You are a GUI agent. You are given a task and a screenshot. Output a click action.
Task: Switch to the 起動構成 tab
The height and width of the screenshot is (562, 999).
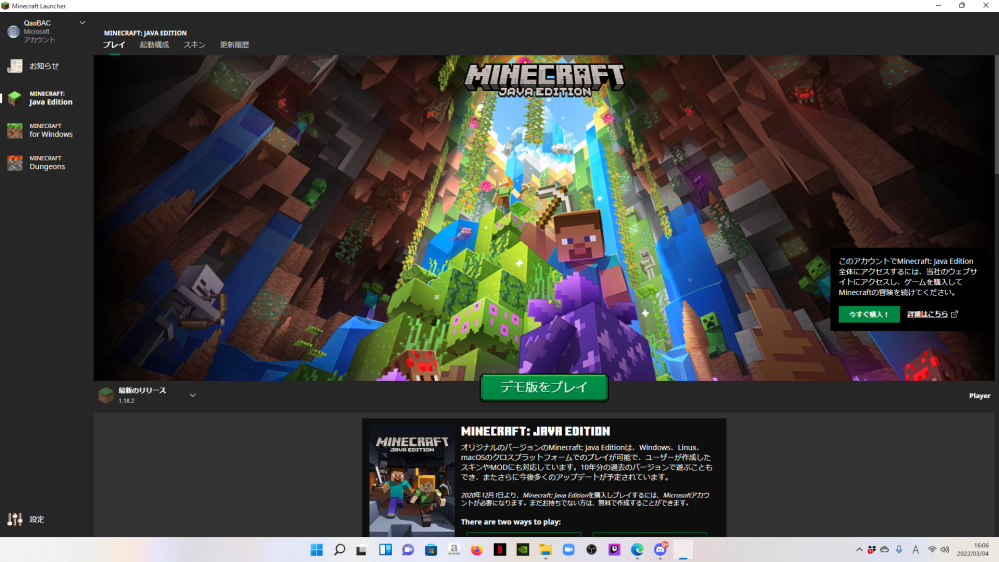[154, 45]
